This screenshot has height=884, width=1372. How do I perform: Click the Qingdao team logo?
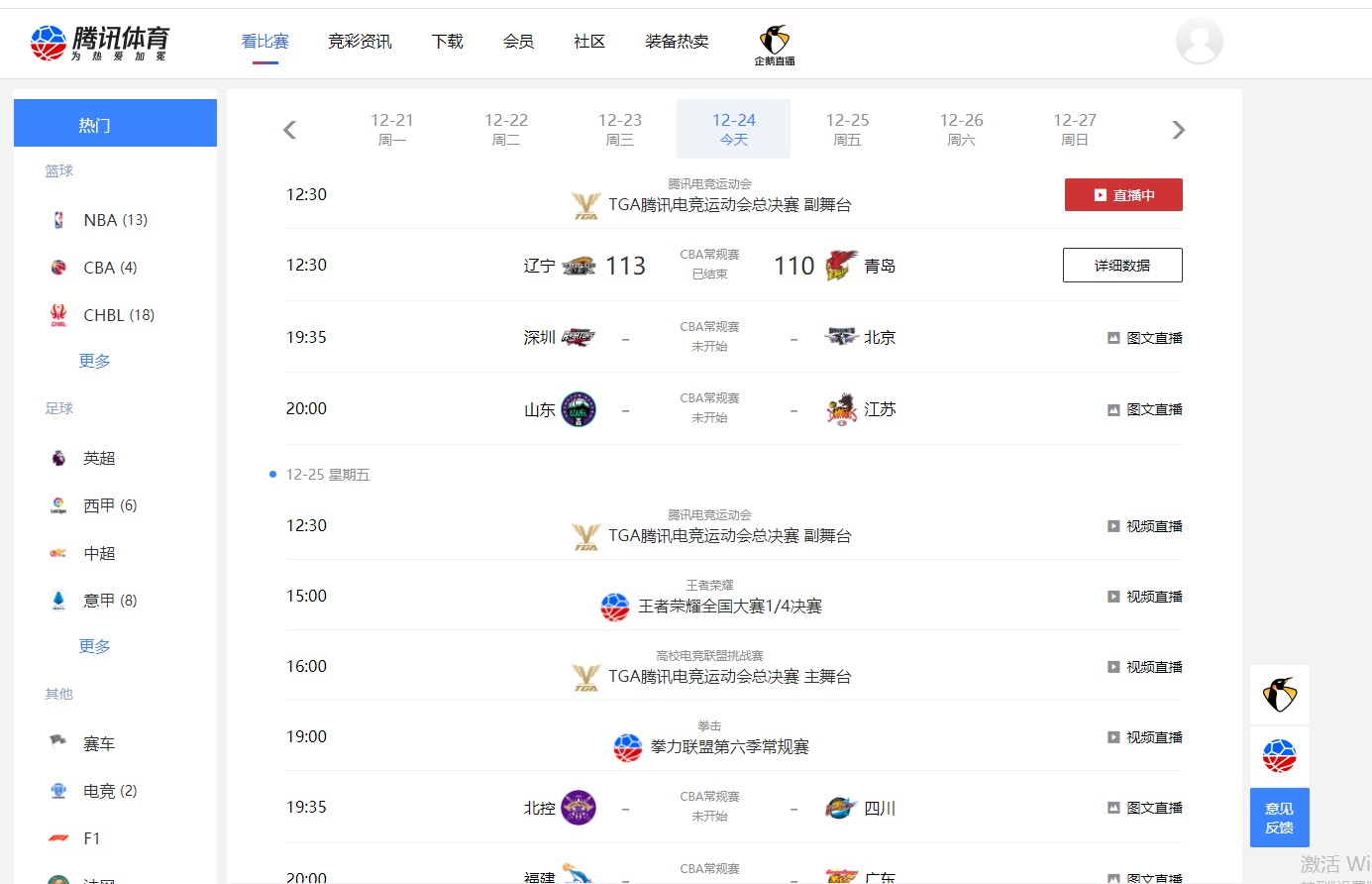841,266
